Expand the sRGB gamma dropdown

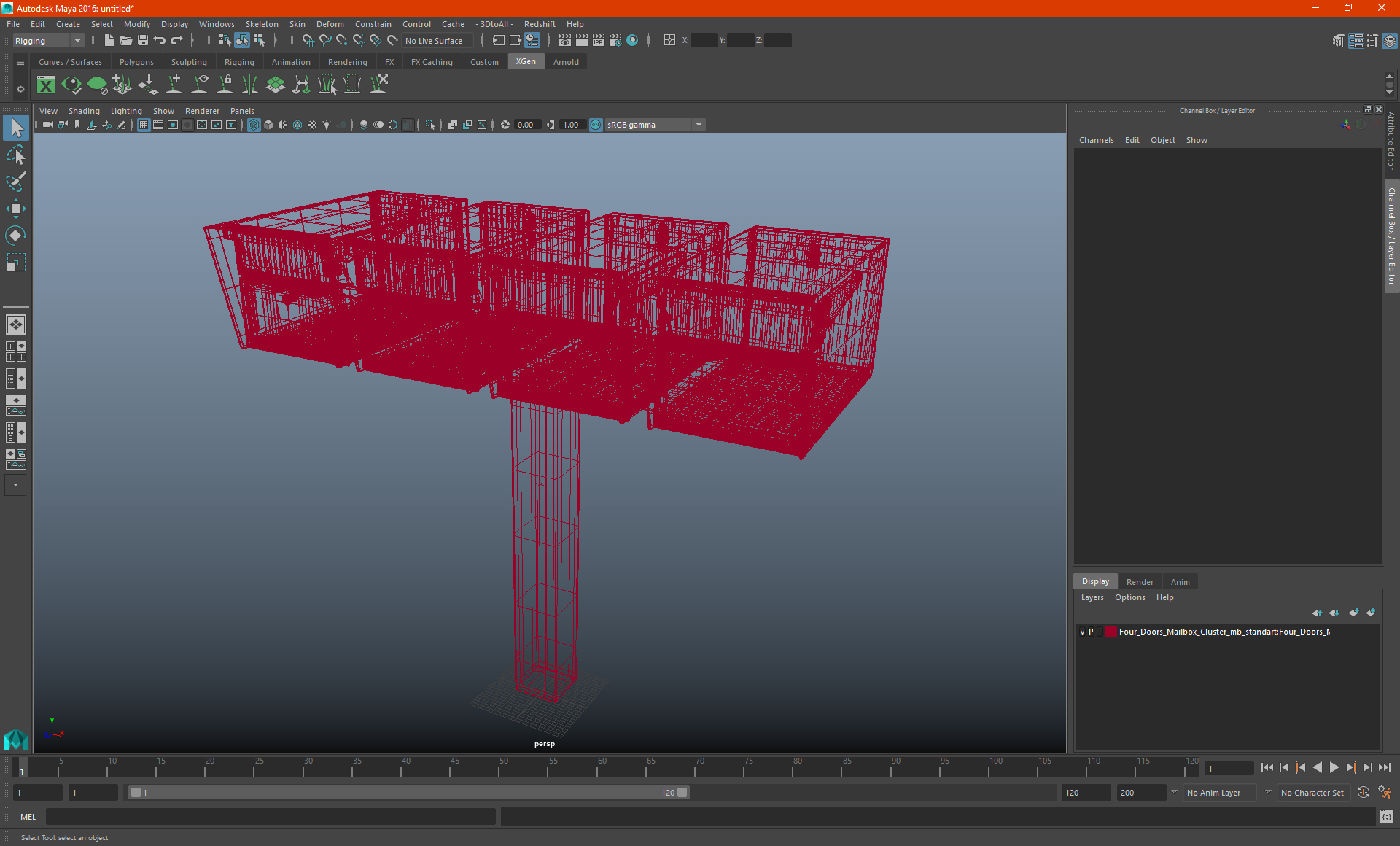point(699,125)
